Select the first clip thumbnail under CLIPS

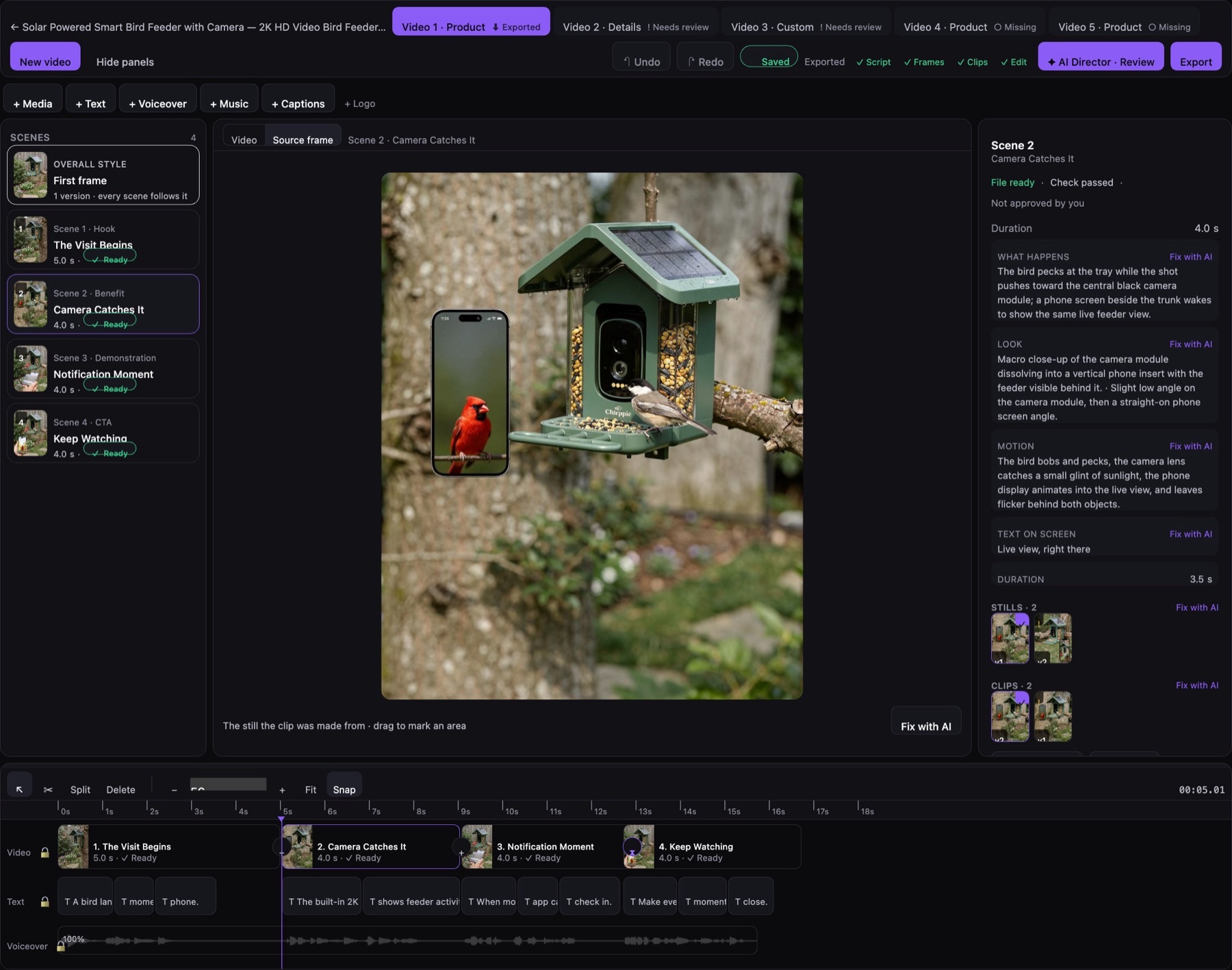(1010, 717)
